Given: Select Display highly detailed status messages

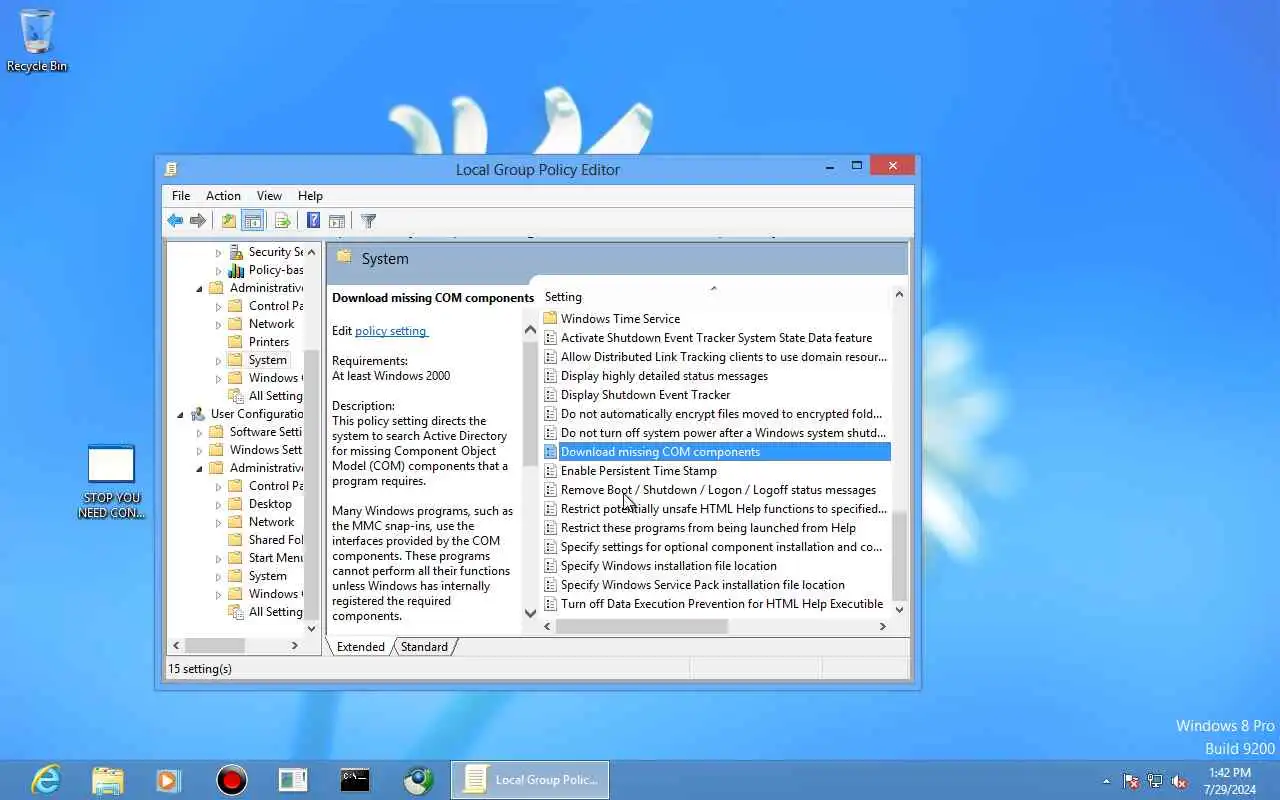Looking at the screenshot, I should [x=664, y=376].
